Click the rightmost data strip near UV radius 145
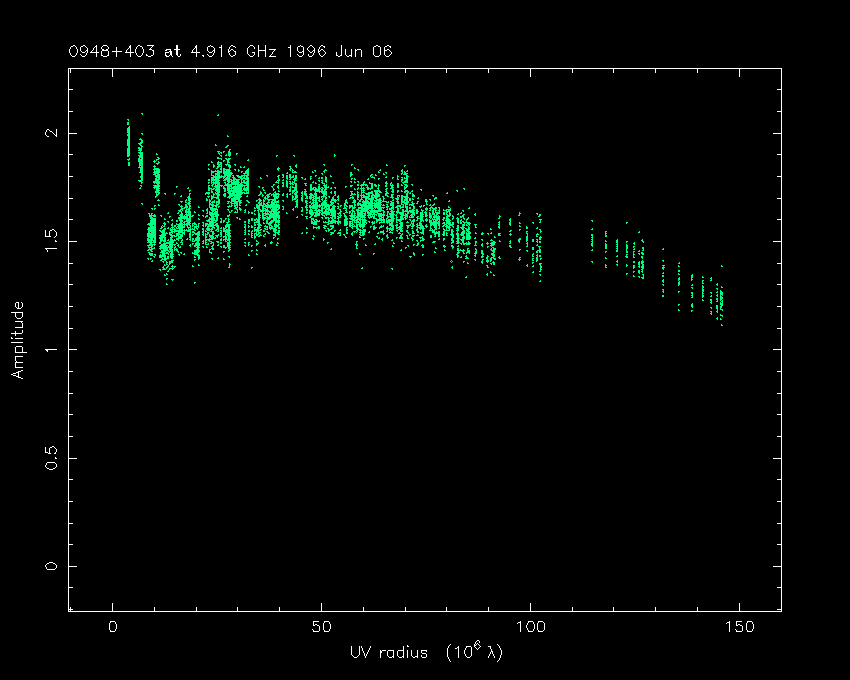 720,300
